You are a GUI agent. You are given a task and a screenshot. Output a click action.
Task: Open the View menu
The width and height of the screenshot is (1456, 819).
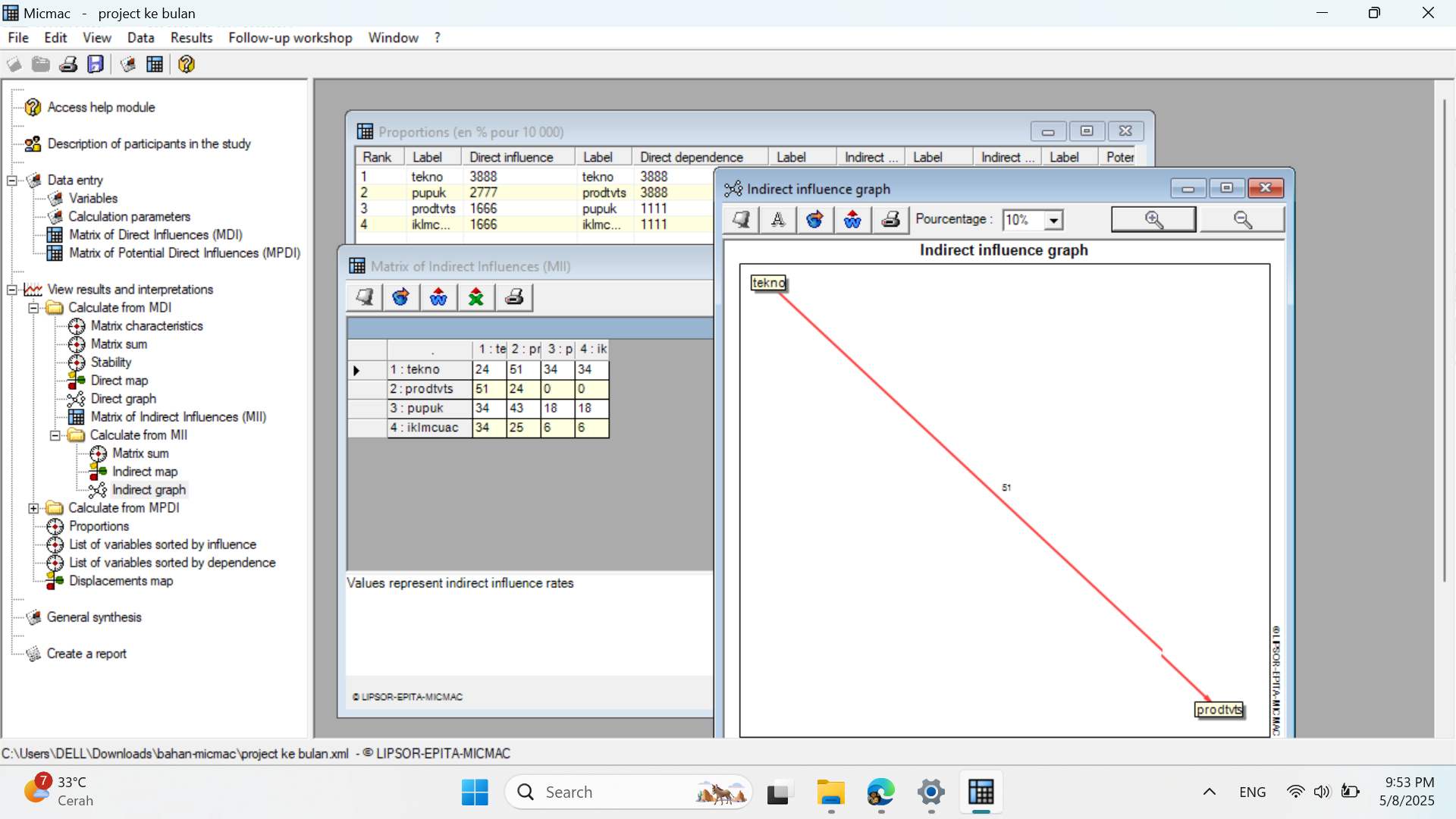point(97,38)
